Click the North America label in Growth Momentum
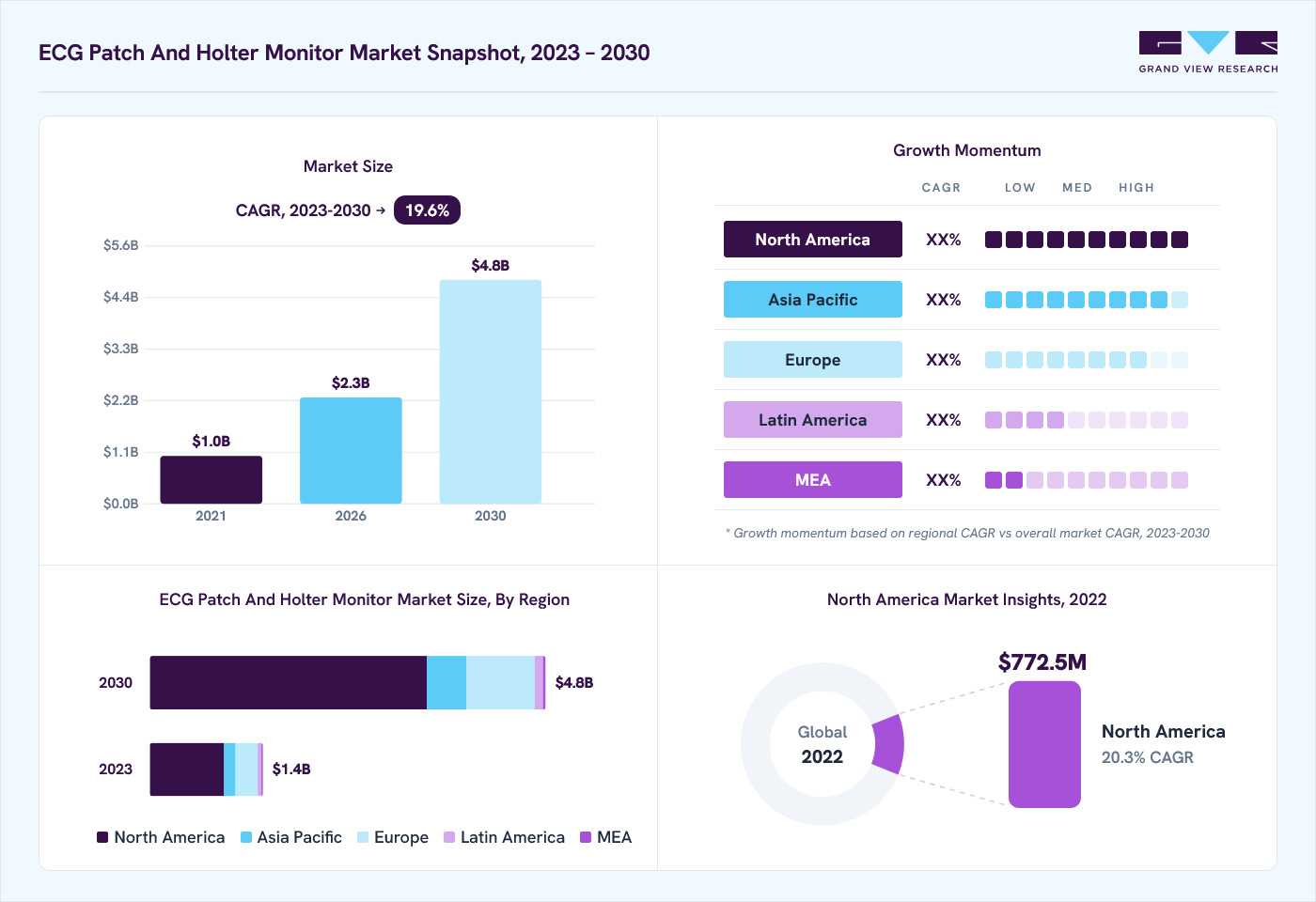Viewport: 1316px width, 902px height. point(813,240)
